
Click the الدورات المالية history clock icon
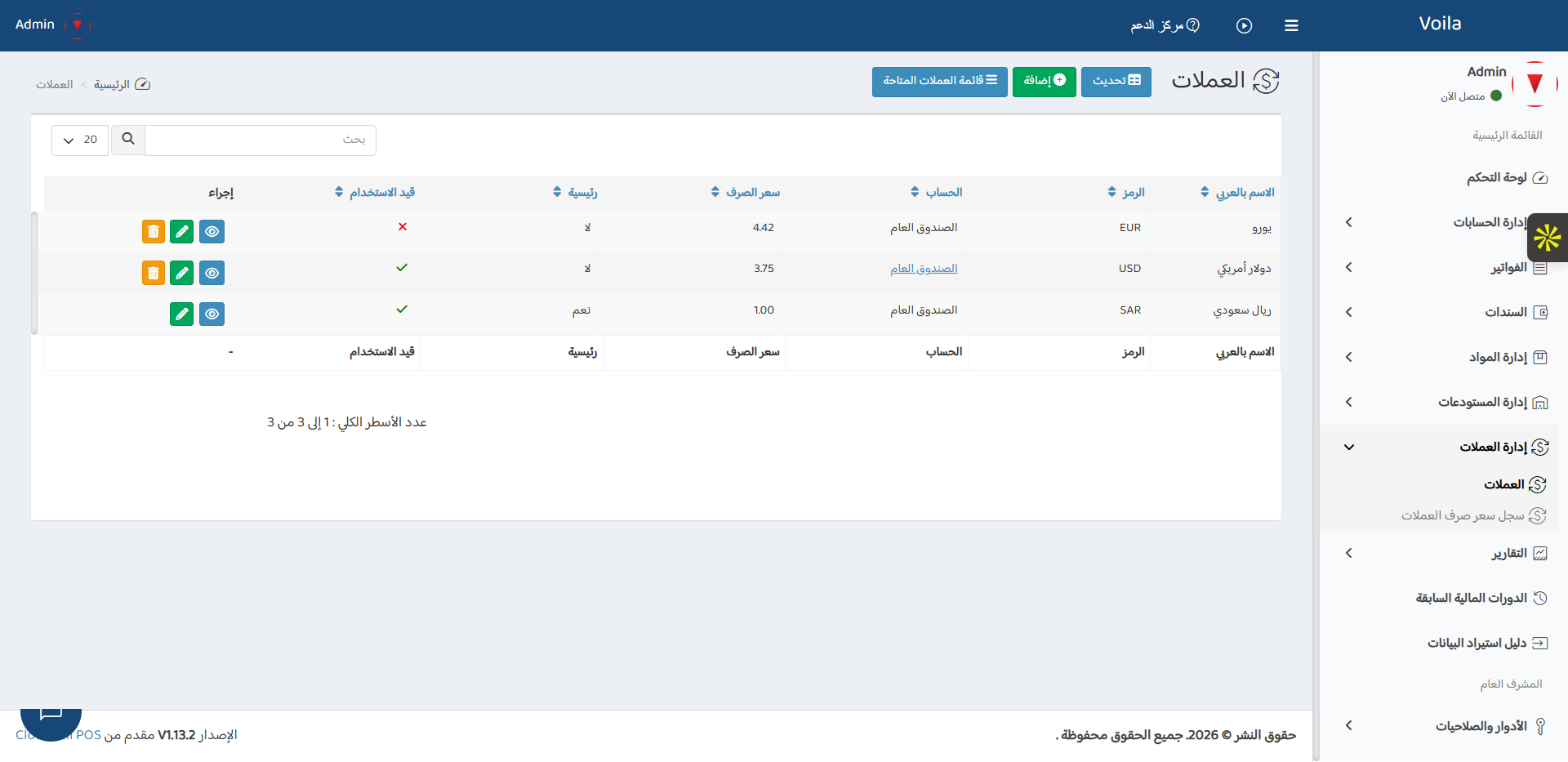click(1540, 599)
